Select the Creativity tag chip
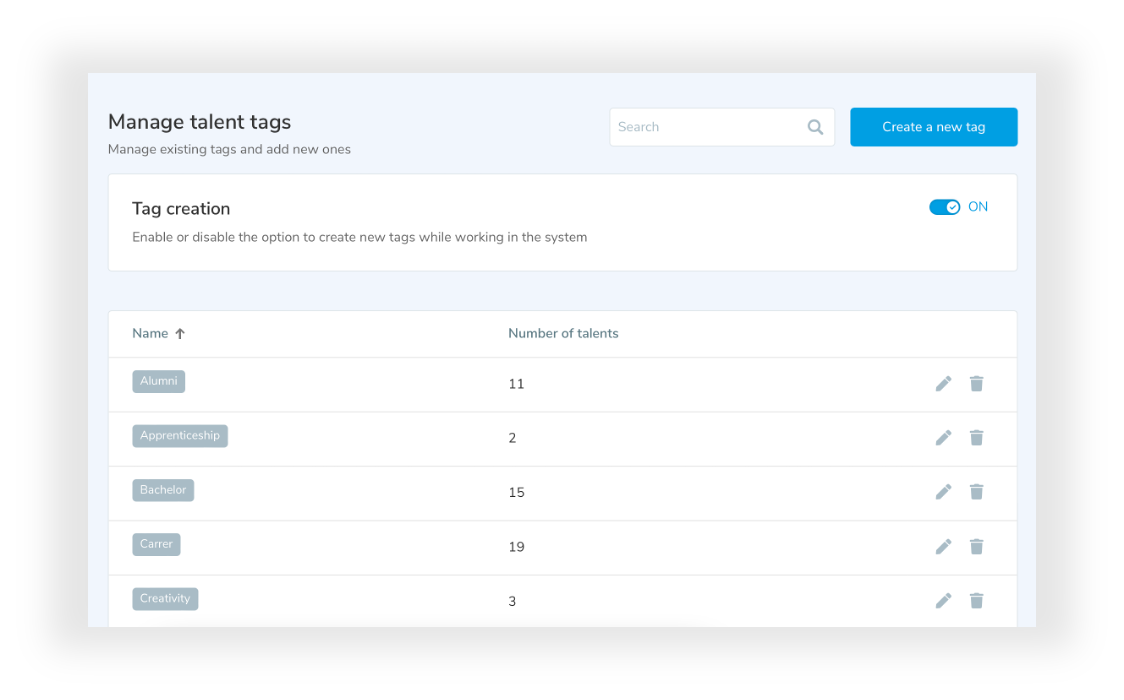 [x=165, y=599]
